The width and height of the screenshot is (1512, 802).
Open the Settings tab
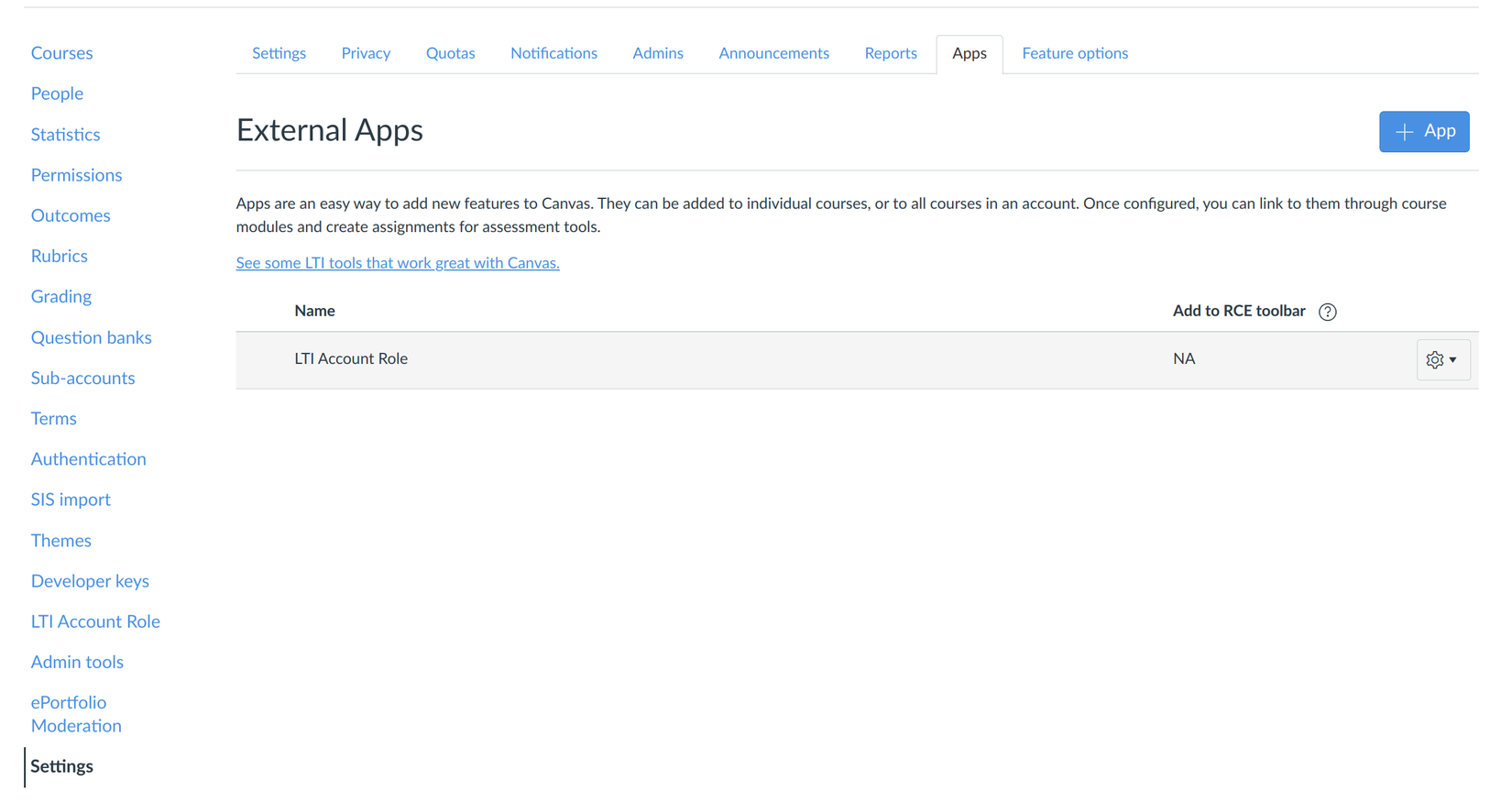(x=279, y=53)
